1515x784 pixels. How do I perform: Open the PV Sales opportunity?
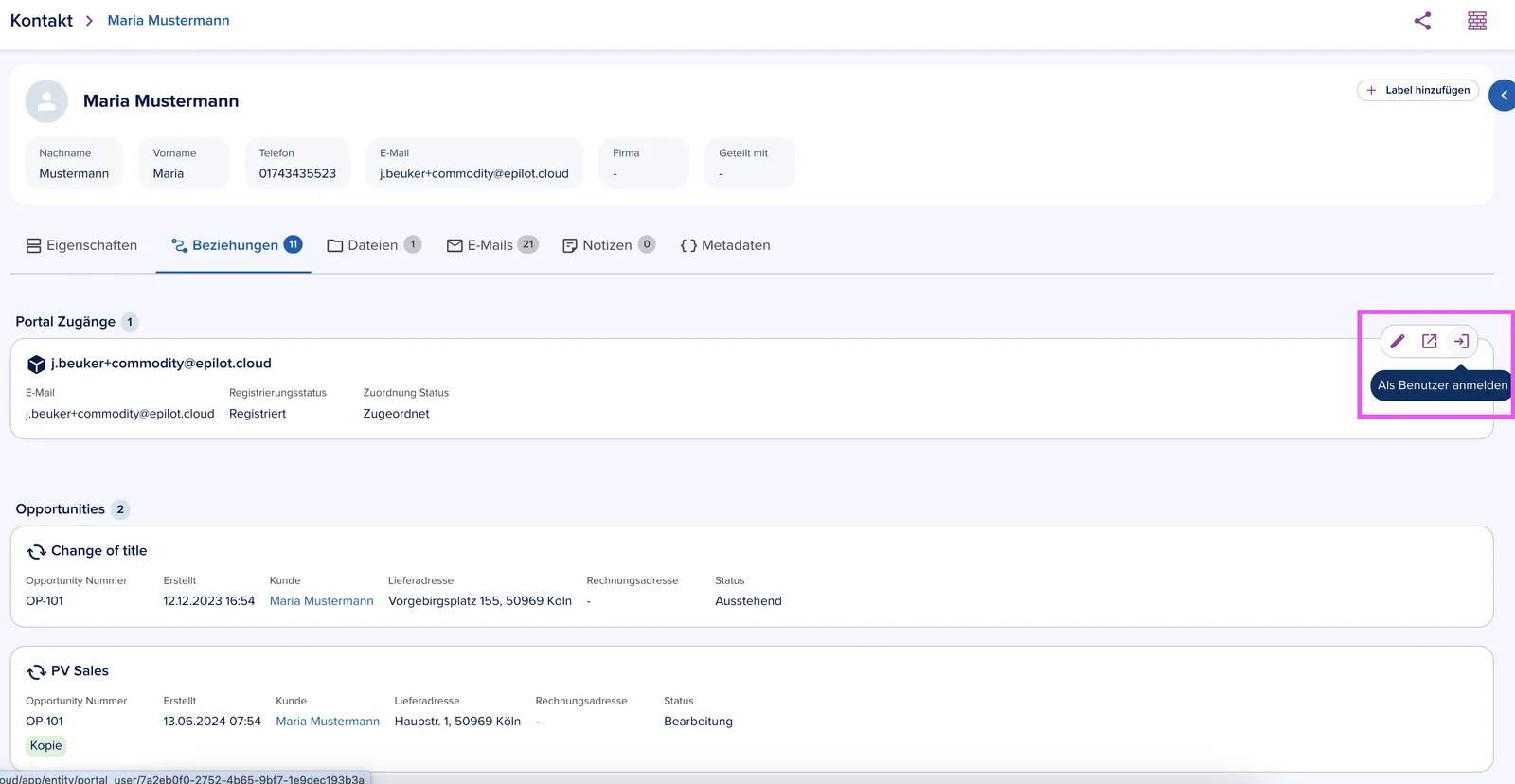click(80, 671)
